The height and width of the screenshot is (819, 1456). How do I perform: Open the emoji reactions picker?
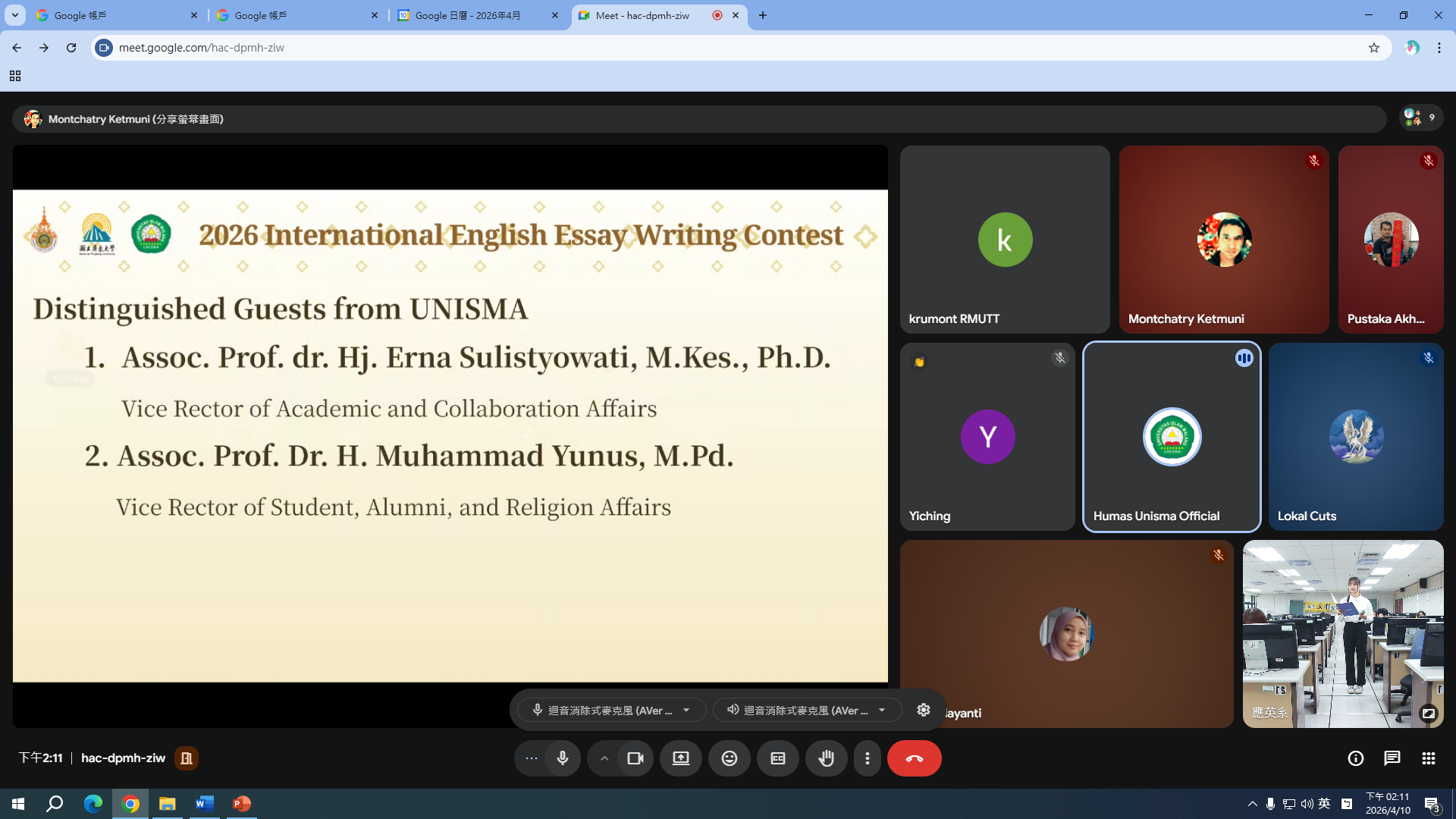(729, 758)
